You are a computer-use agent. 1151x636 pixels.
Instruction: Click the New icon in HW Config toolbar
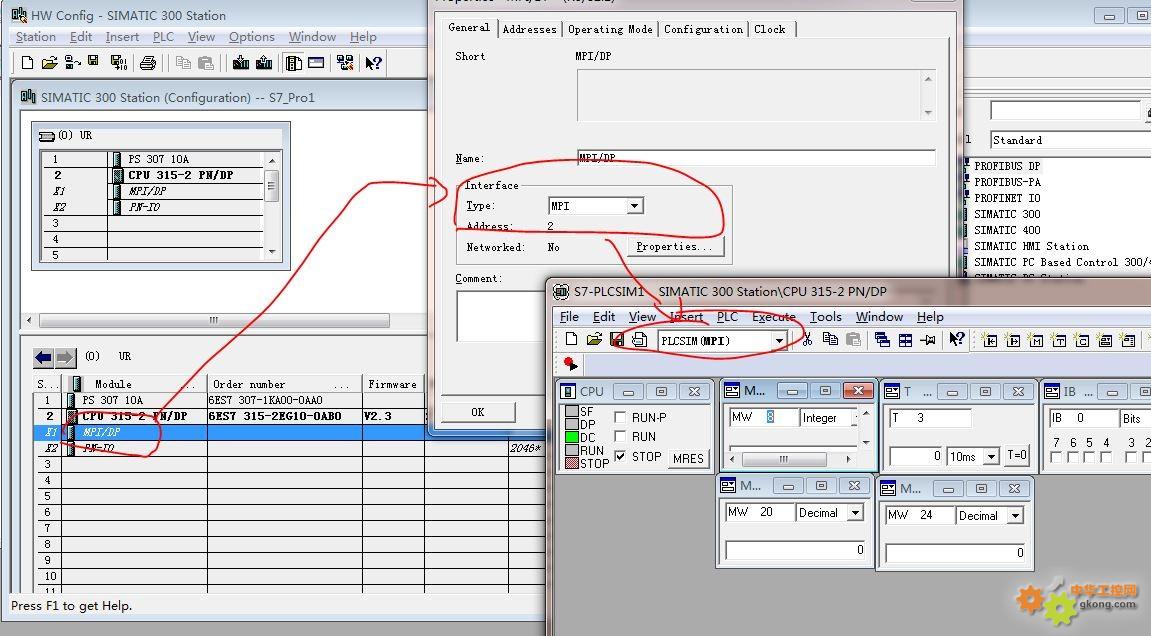pyautogui.click(x=27, y=63)
